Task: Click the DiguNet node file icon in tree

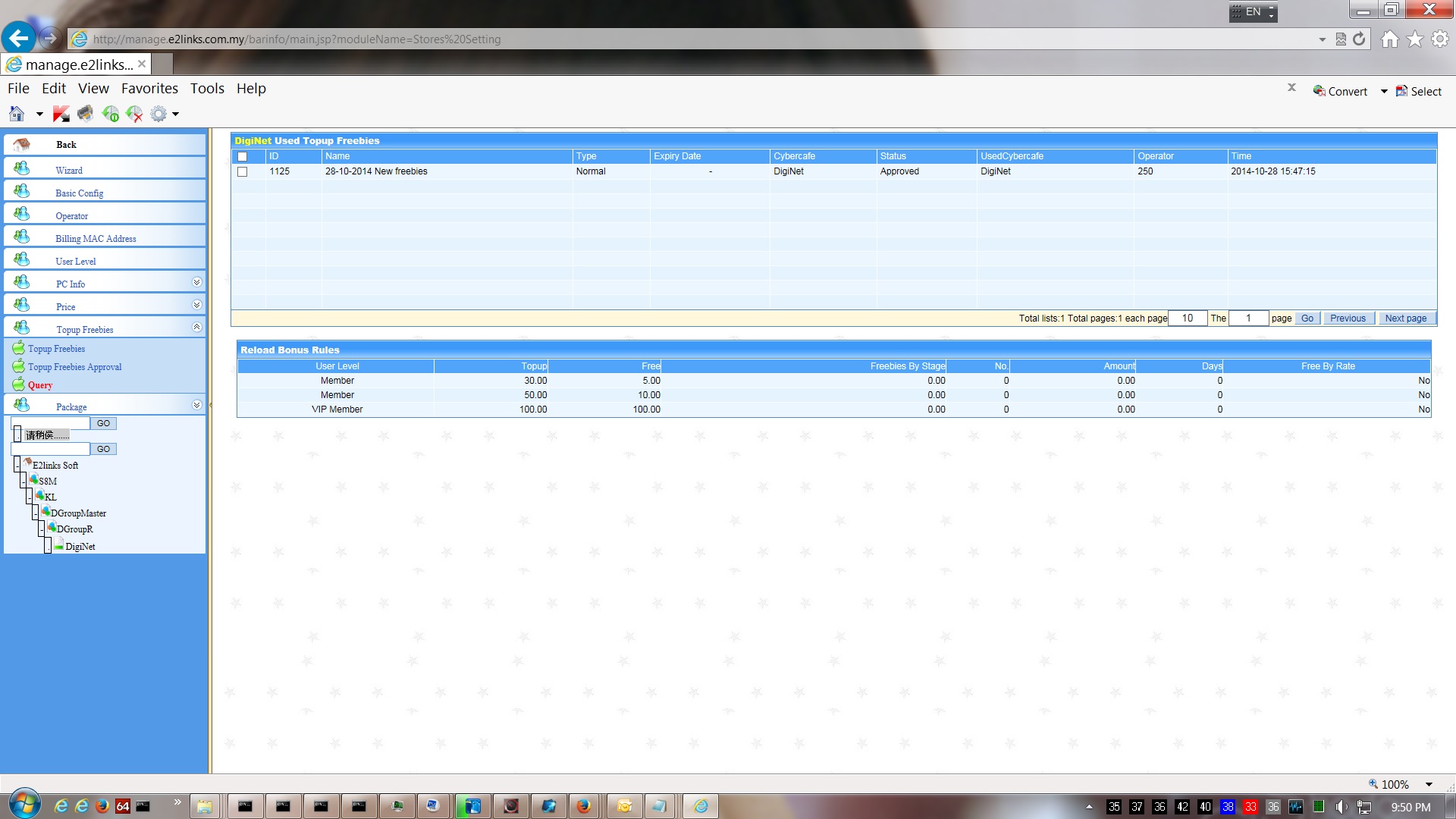Action: tap(58, 544)
